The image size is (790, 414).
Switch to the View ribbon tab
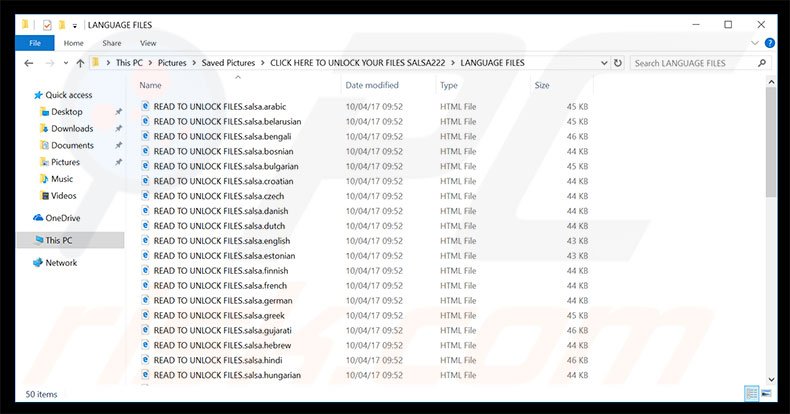click(148, 43)
